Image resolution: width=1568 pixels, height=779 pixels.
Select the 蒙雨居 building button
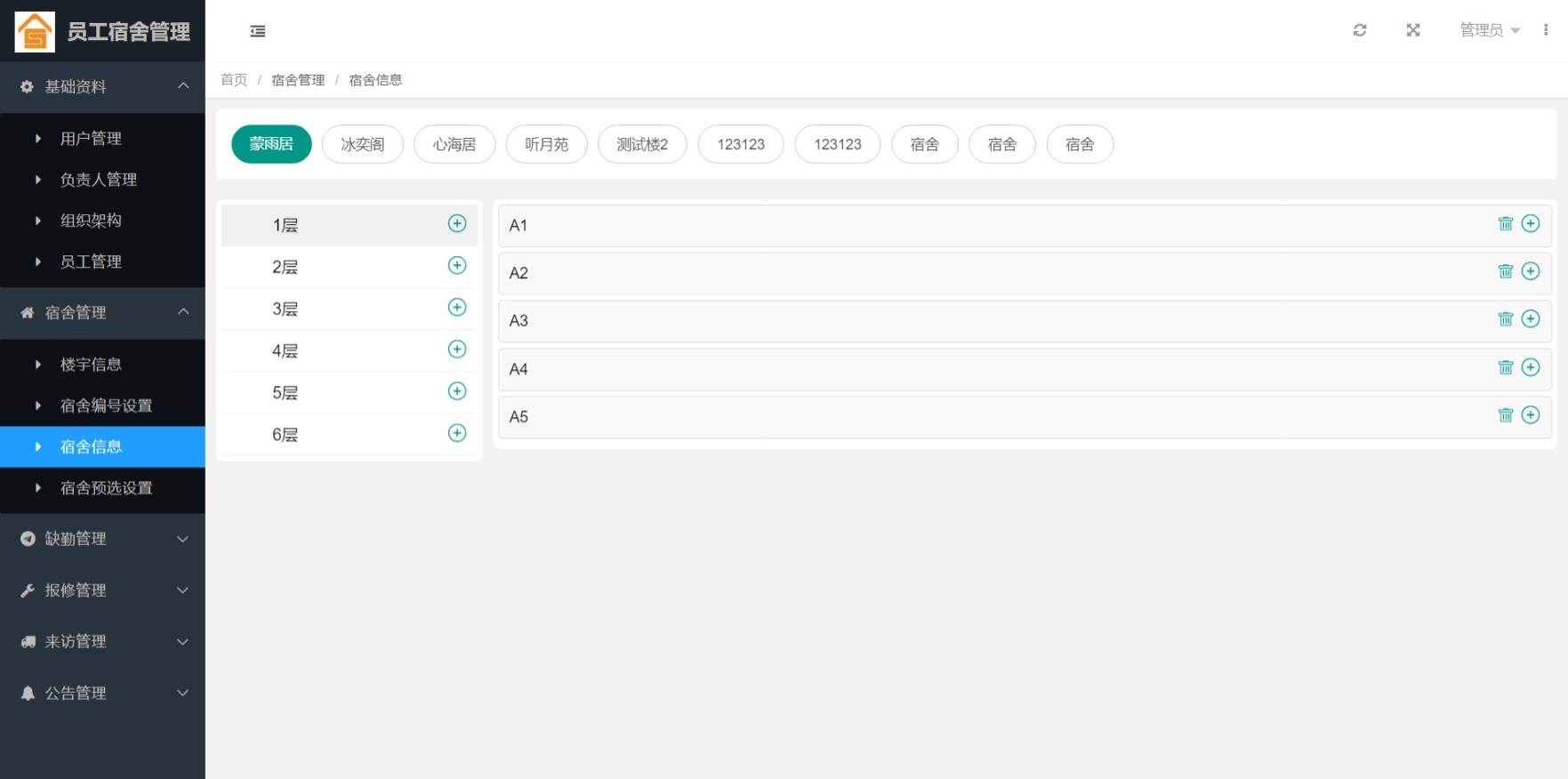271,144
